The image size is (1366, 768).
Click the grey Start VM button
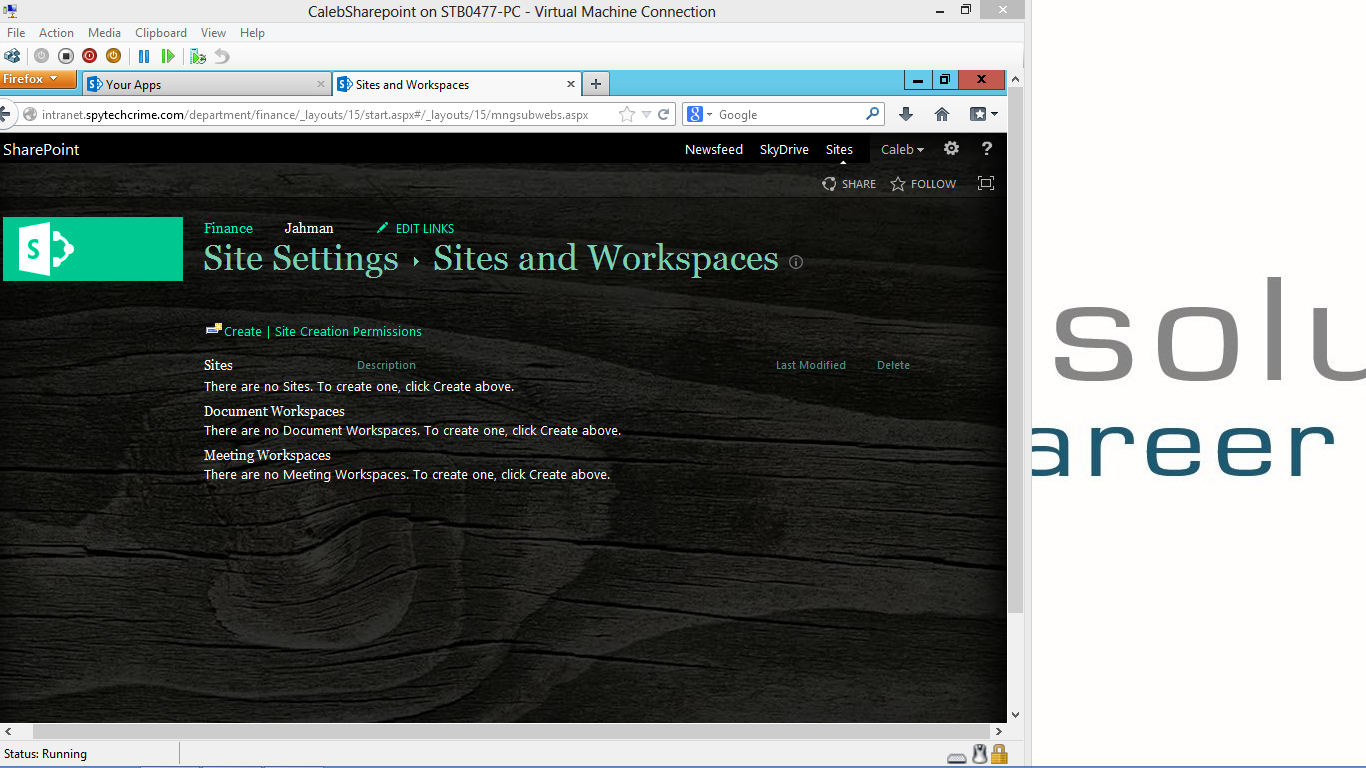pos(41,56)
